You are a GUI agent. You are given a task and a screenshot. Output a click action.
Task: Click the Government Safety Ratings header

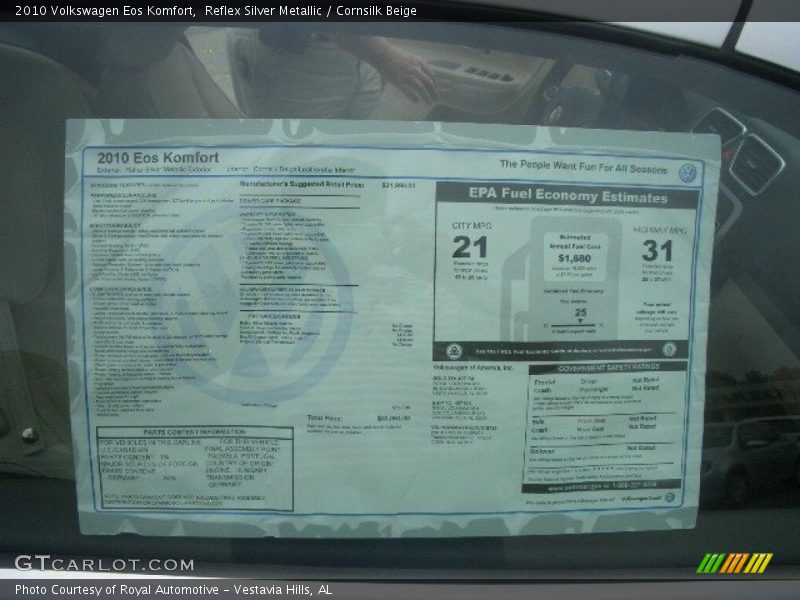608,367
